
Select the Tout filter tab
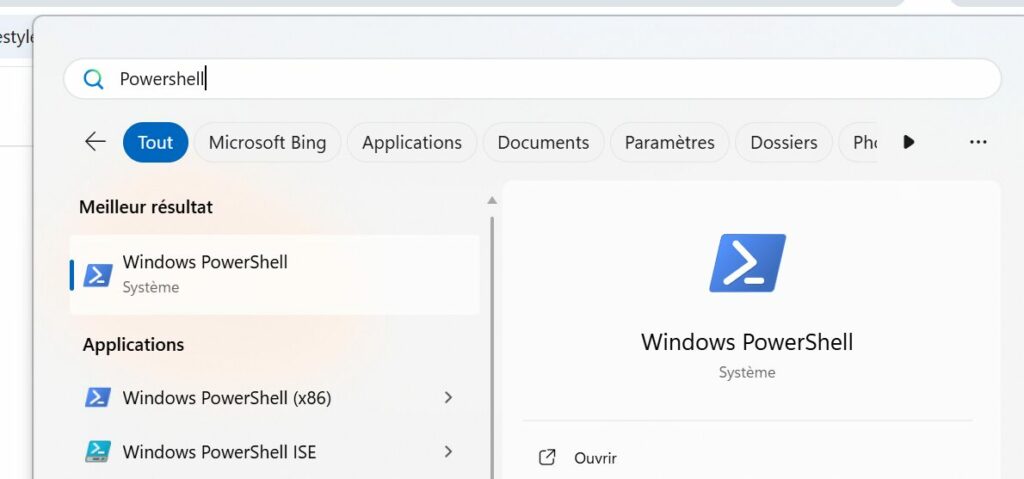[x=155, y=142]
